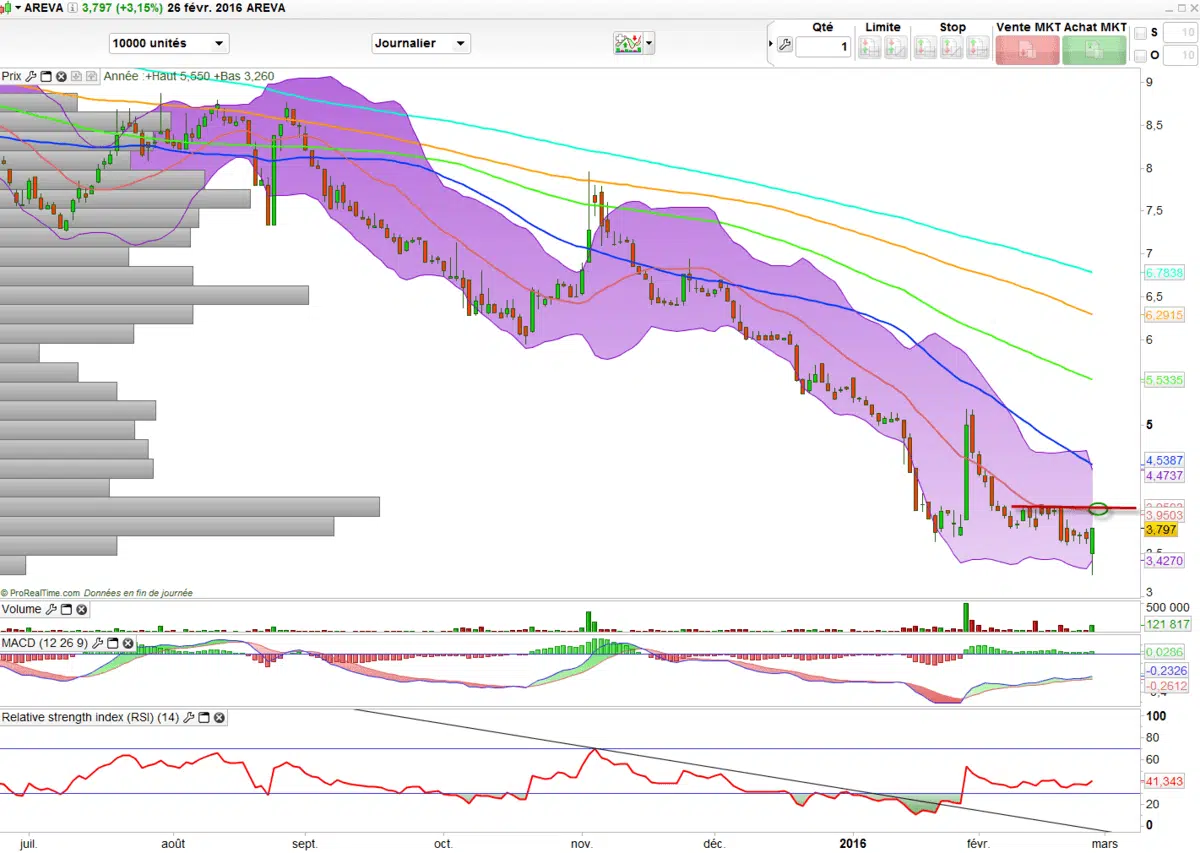Maximize the RSI indicator panel
The height and width of the screenshot is (853, 1200).
(205, 718)
